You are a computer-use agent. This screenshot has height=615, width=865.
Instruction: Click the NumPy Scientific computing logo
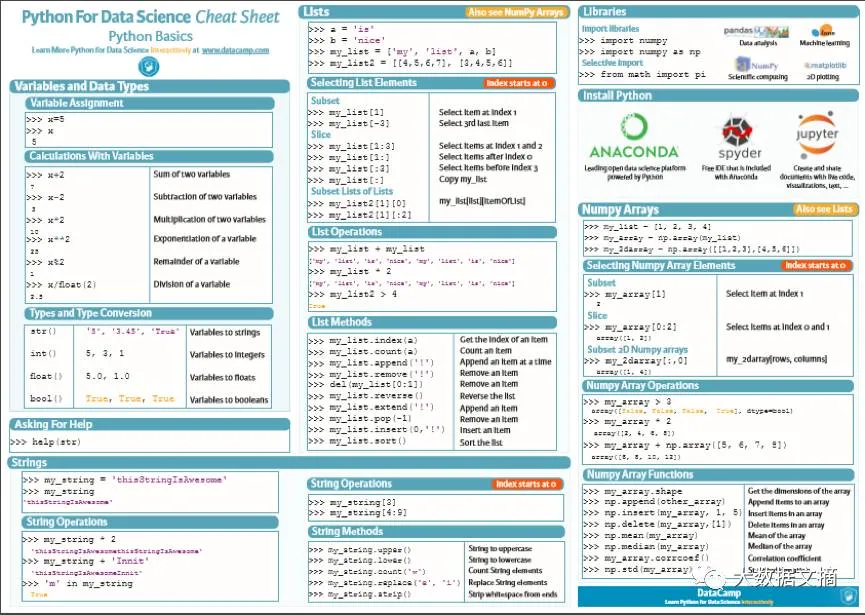click(x=756, y=65)
